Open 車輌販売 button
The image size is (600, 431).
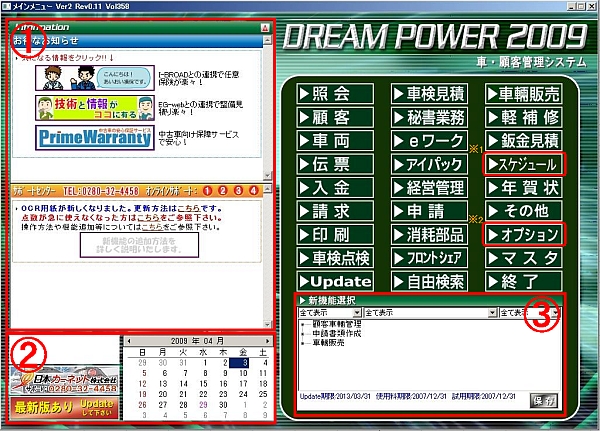click(x=524, y=94)
